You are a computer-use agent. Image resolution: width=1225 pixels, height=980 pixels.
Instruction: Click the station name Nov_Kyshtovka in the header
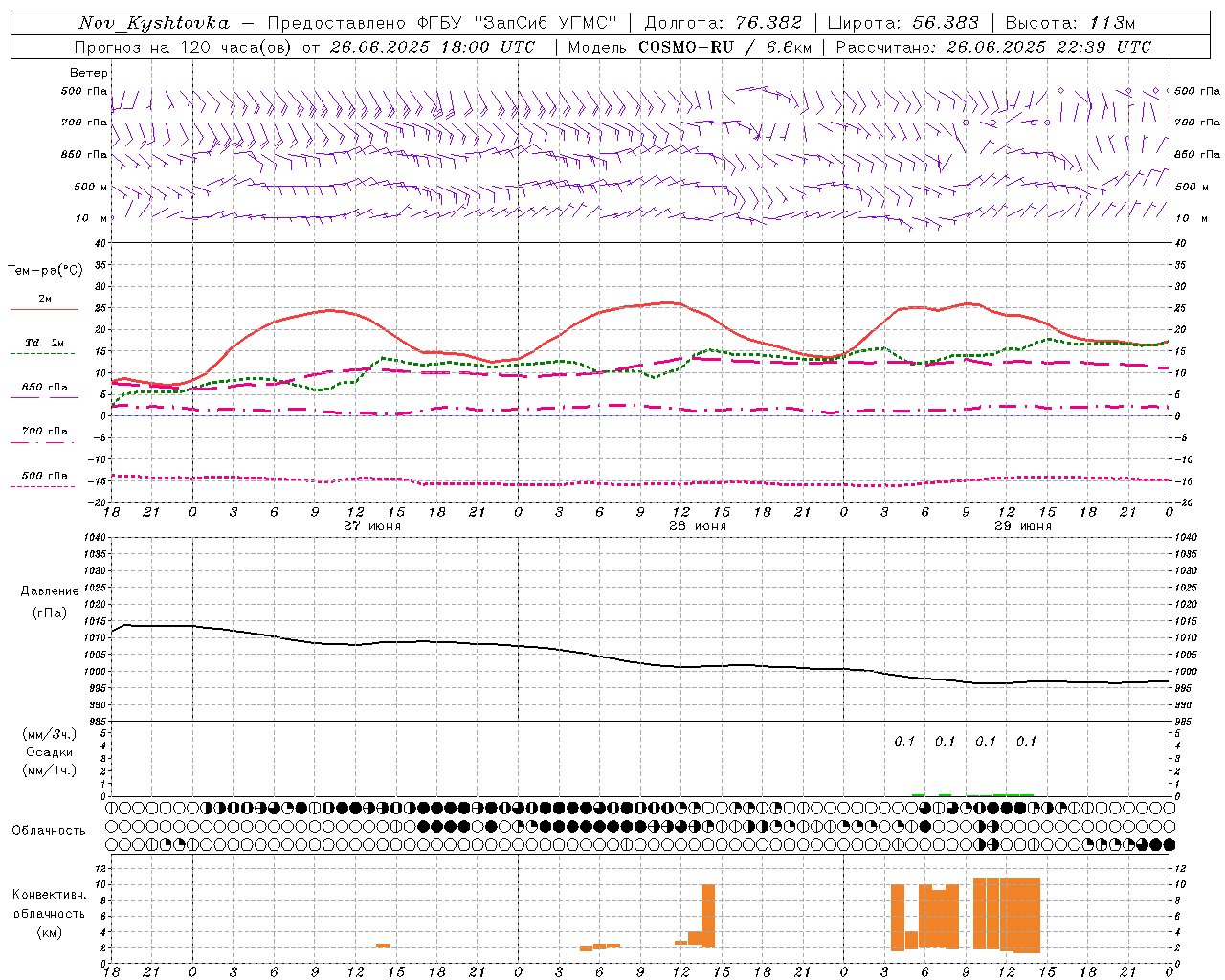point(154,23)
